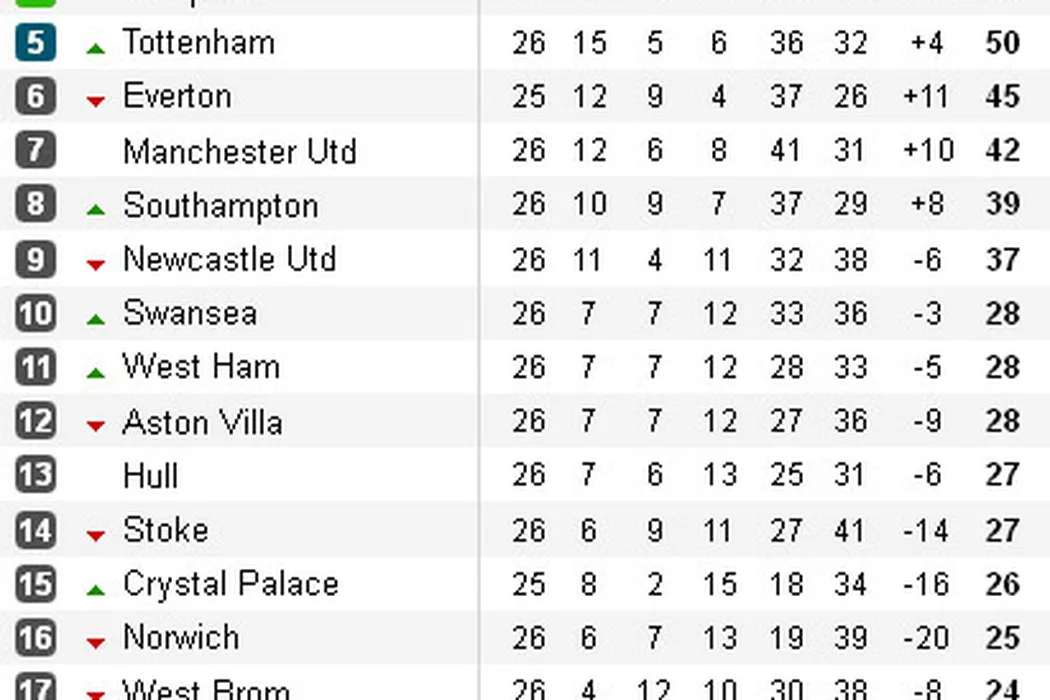Click Southampton's +8 goal difference
The image size is (1050, 700).
[x=926, y=204]
